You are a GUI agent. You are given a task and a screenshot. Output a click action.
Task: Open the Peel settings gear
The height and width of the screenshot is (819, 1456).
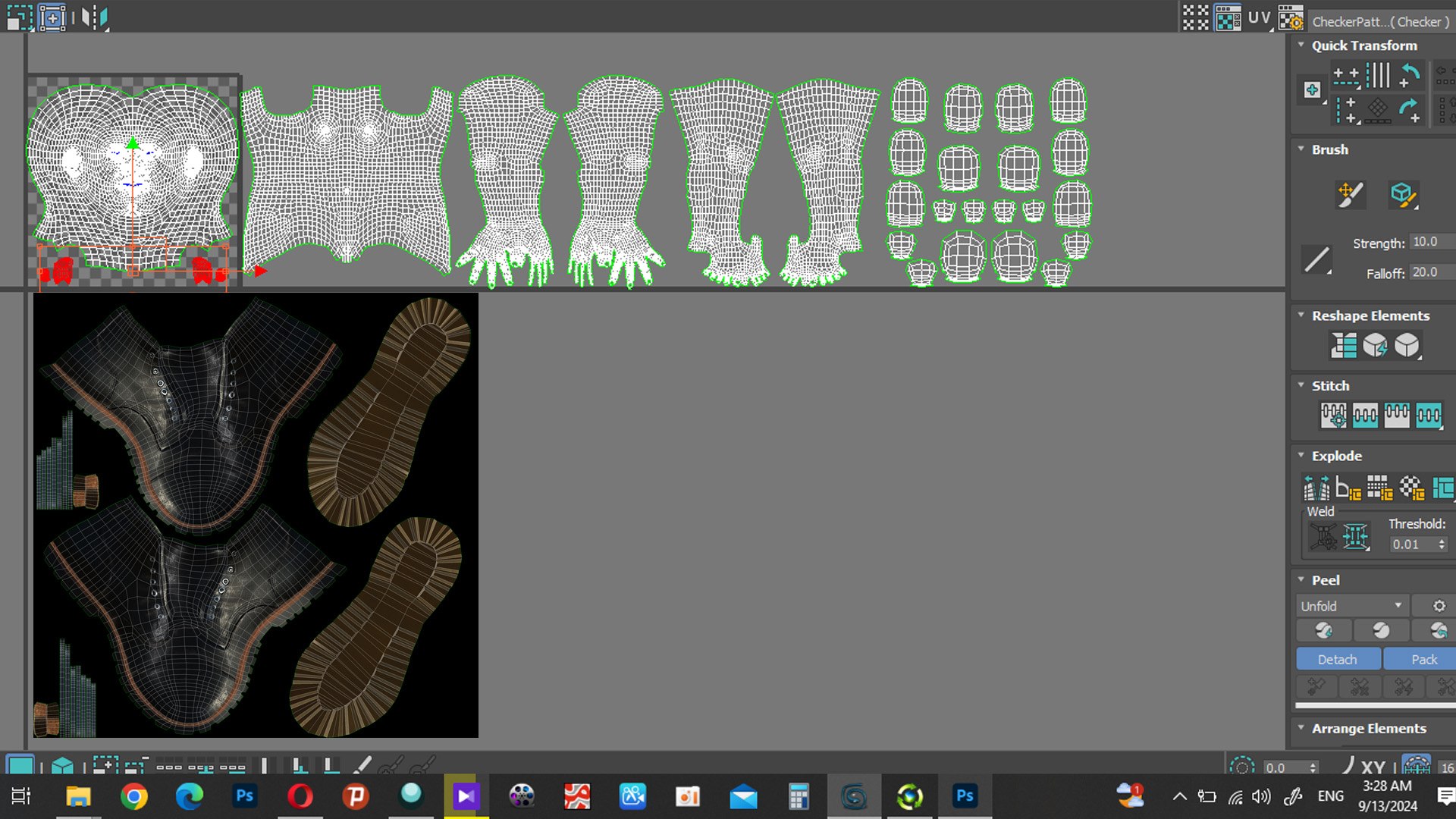point(1439,606)
